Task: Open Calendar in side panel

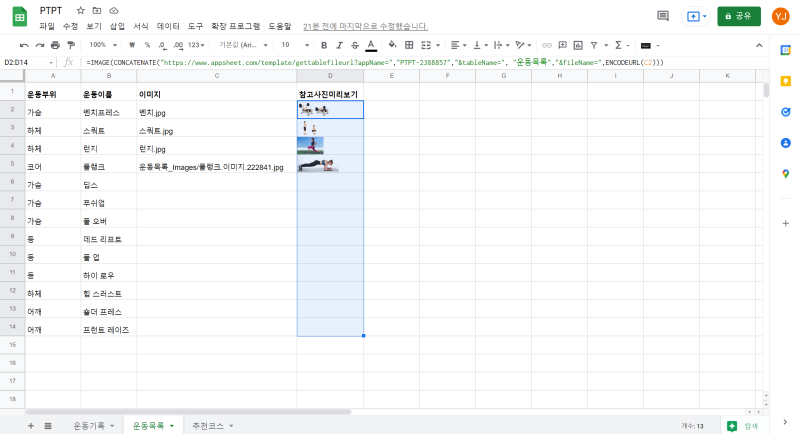Action: tap(786, 50)
